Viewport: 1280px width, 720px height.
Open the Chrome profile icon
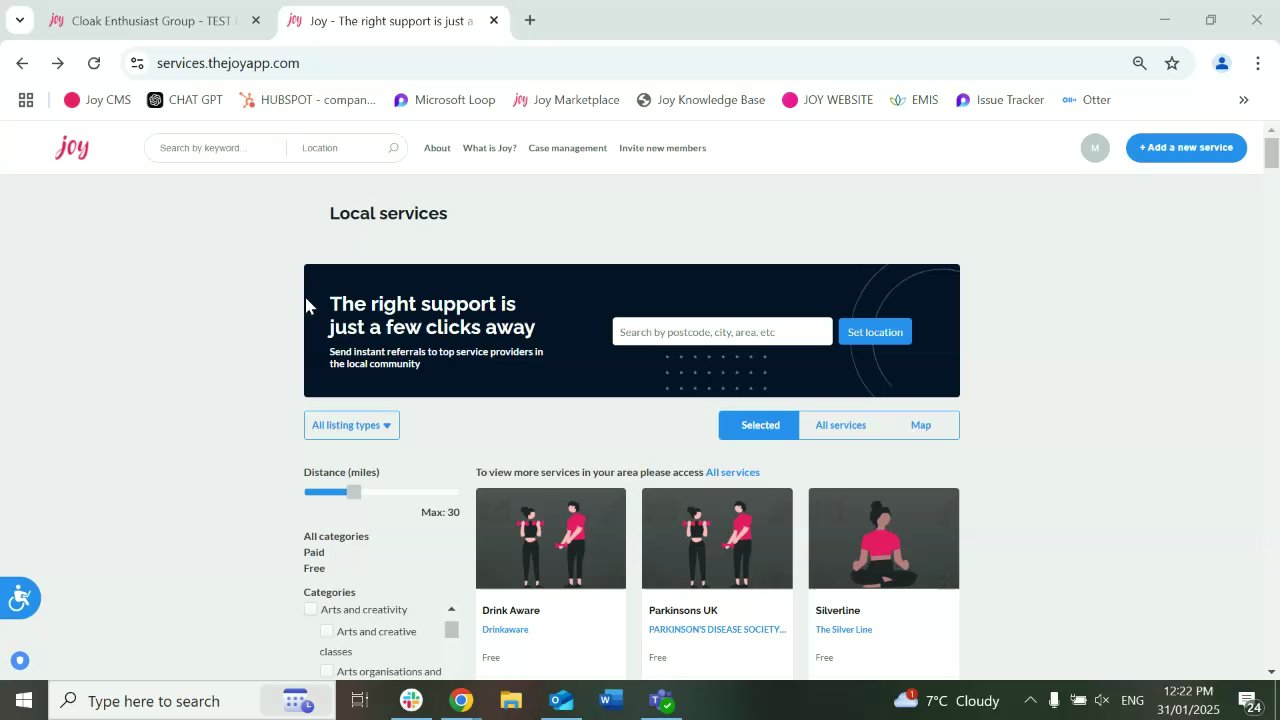[1221, 63]
